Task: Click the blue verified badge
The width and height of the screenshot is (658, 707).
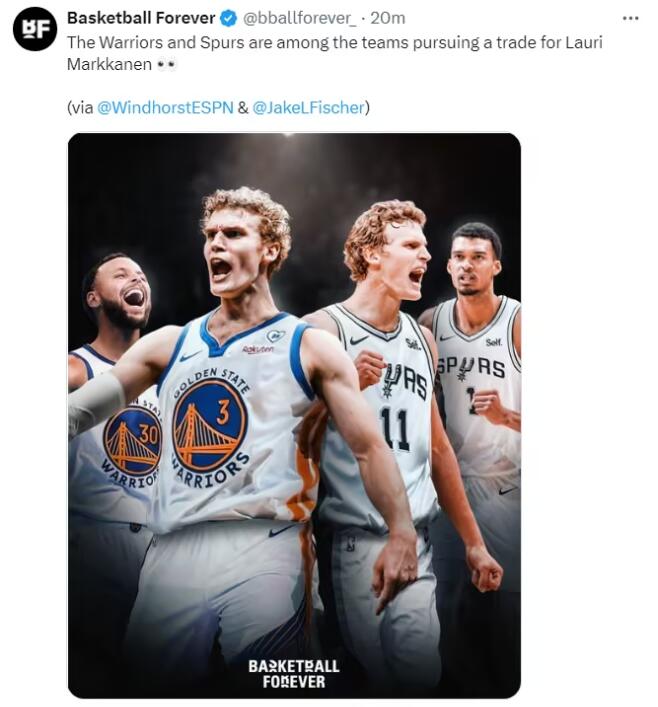Action: coord(229,18)
